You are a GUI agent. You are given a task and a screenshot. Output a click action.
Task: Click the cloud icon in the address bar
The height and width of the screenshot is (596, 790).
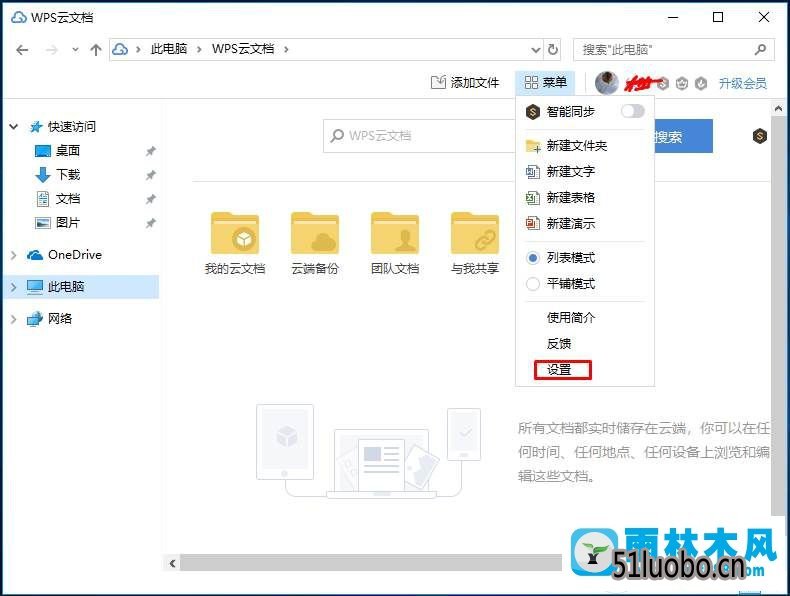120,49
